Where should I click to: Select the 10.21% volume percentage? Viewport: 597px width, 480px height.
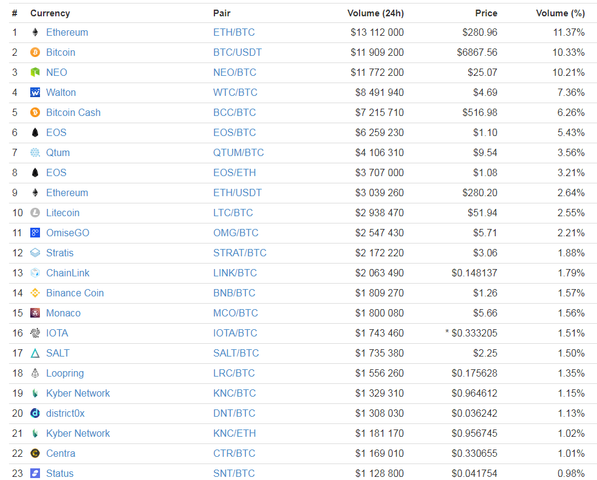click(x=569, y=72)
